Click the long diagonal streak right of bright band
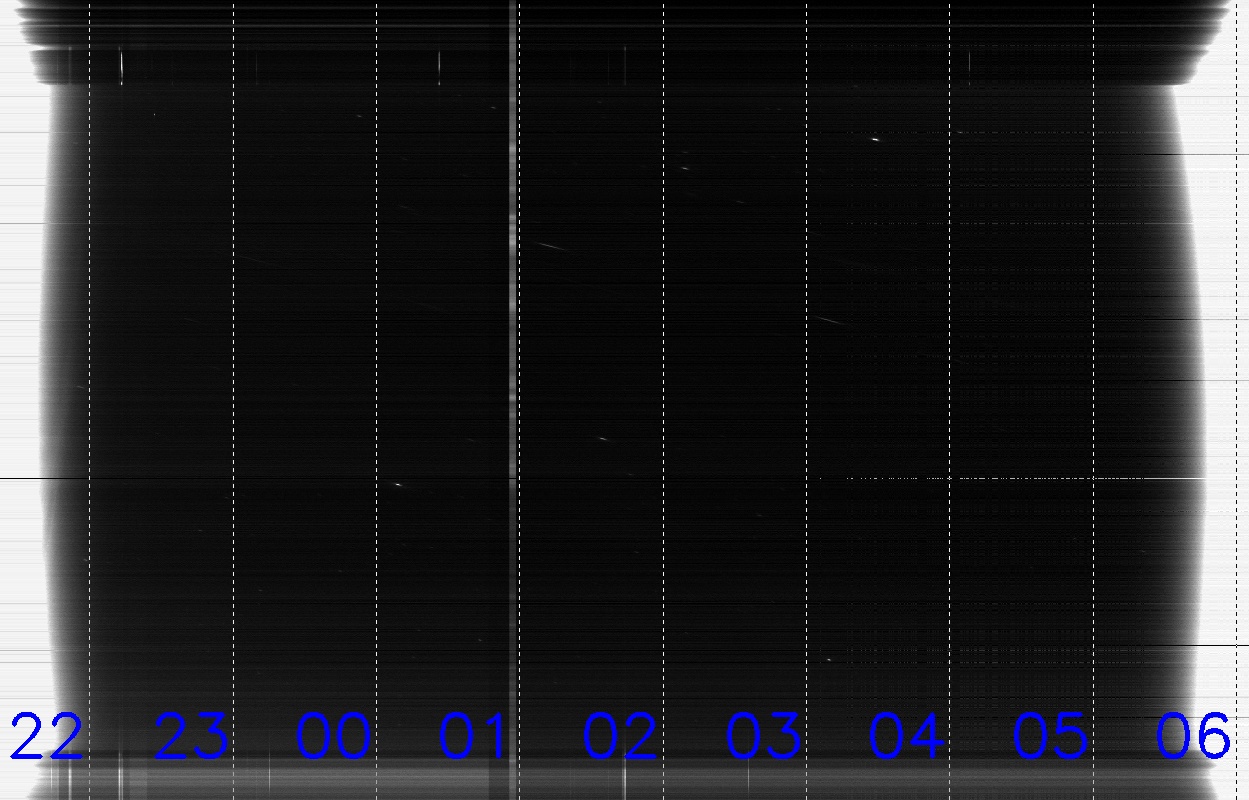 [x=551, y=245]
